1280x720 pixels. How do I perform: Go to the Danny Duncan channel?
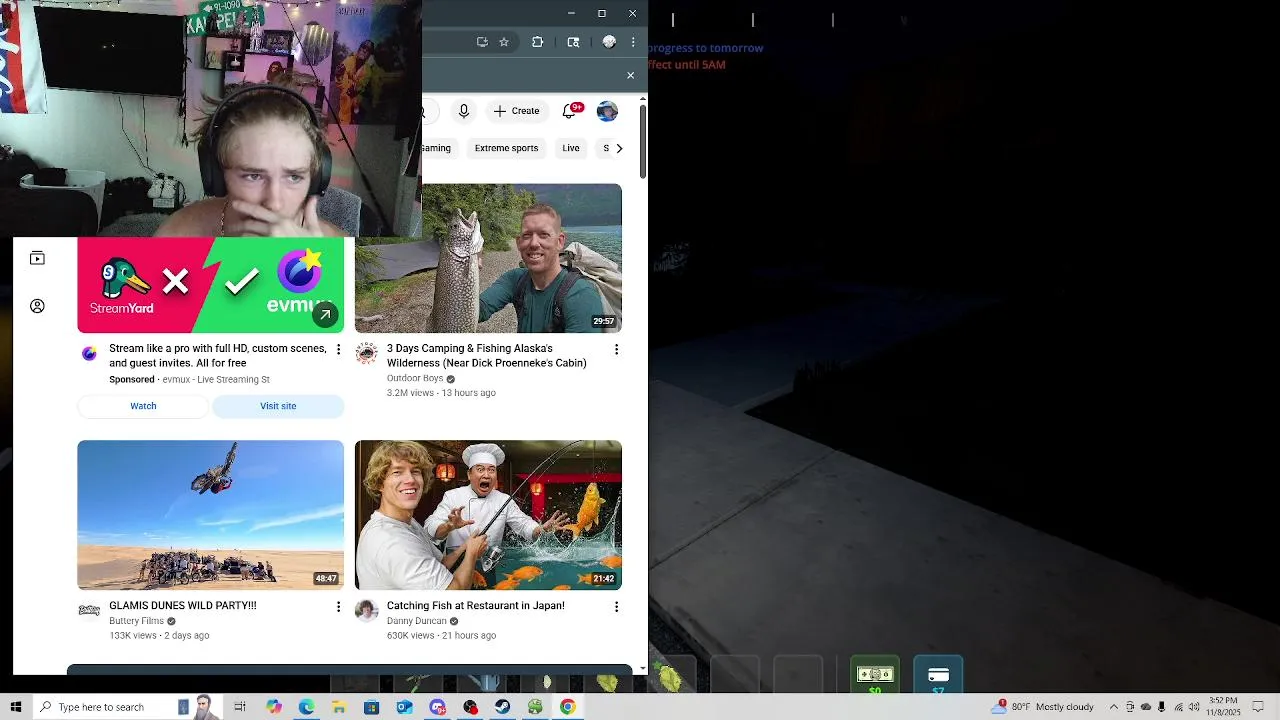click(x=417, y=621)
